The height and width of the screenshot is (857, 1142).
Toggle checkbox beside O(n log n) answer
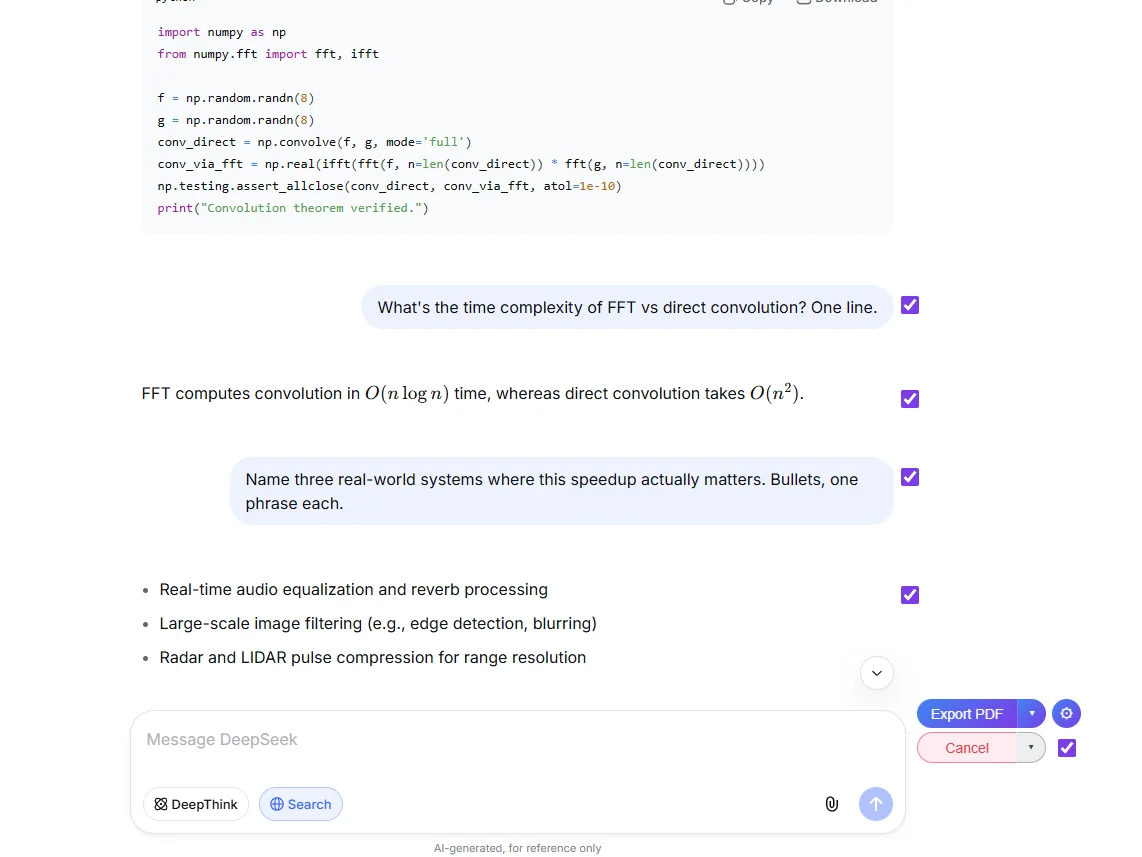click(910, 399)
